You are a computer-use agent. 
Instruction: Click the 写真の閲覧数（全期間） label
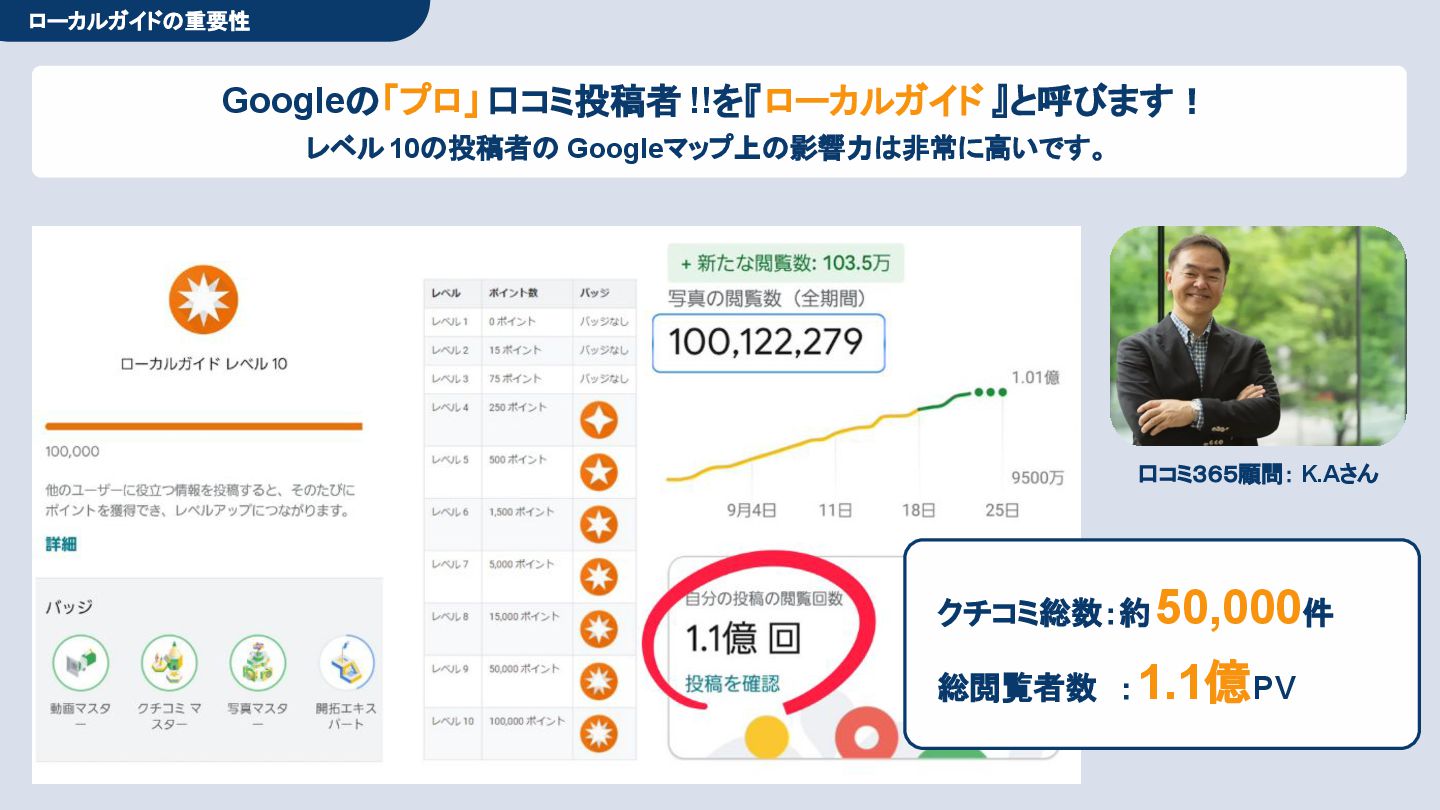[766, 298]
